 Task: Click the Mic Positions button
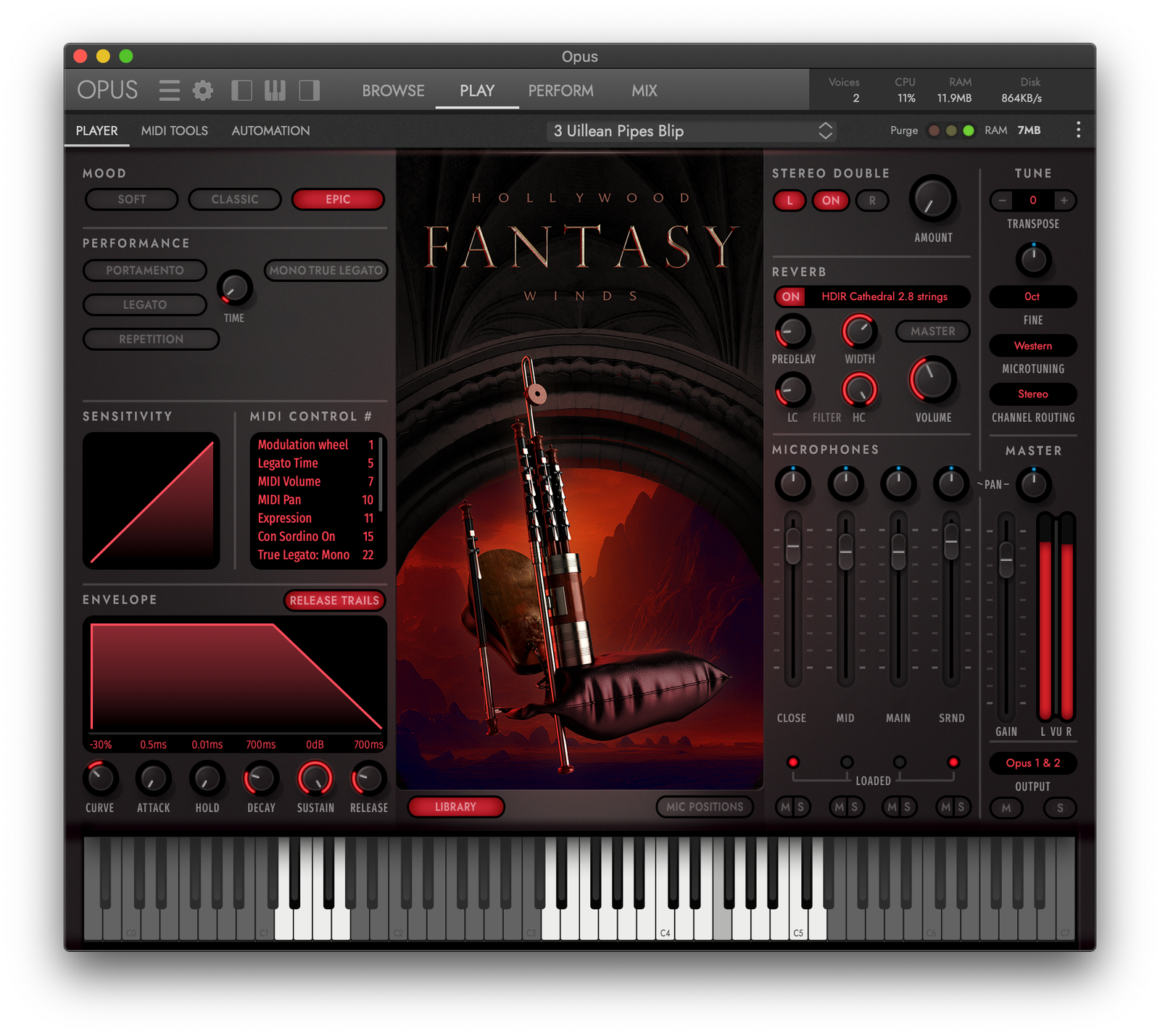[705, 807]
